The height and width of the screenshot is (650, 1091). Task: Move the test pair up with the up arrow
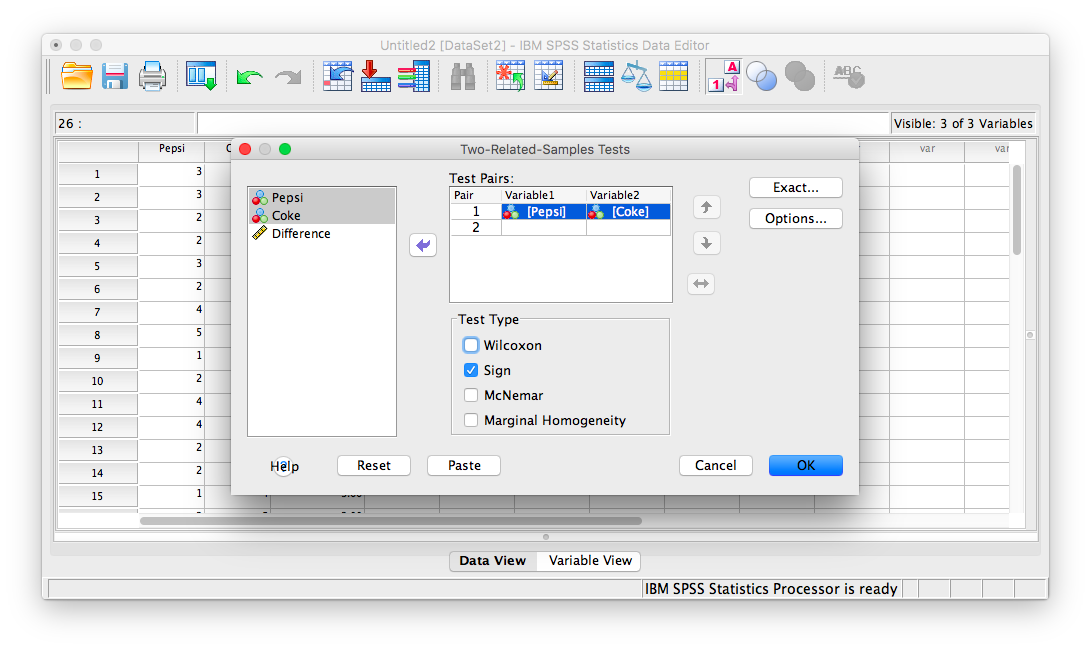coord(706,207)
